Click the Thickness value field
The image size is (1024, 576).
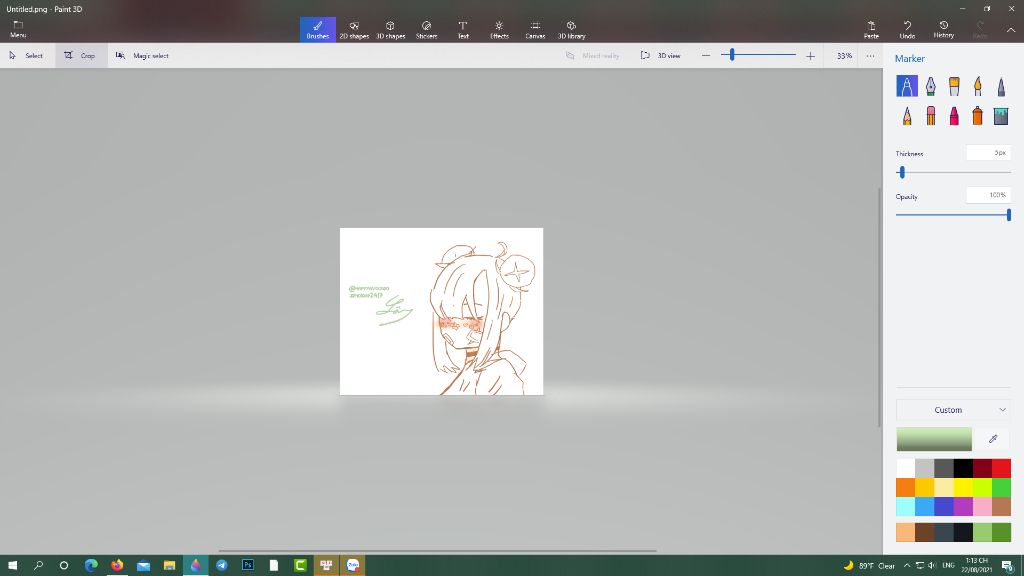point(989,153)
